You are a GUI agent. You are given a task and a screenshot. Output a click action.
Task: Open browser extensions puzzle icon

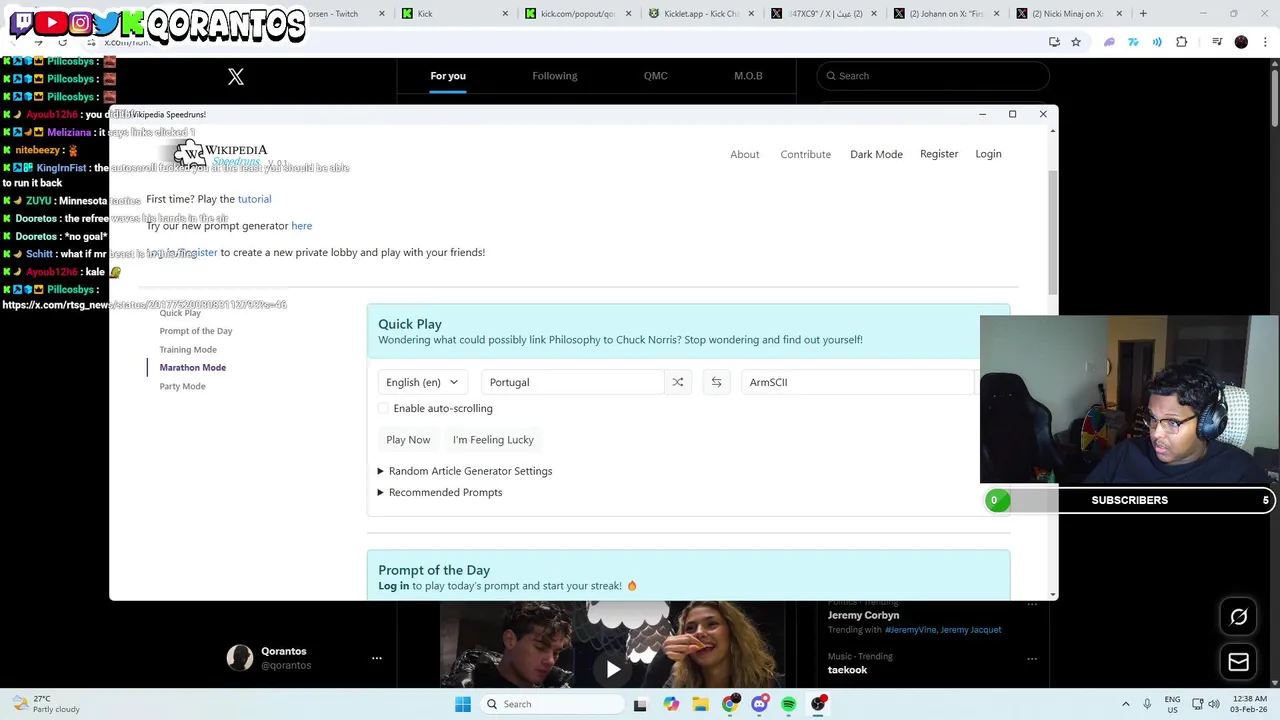click(1182, 42)
